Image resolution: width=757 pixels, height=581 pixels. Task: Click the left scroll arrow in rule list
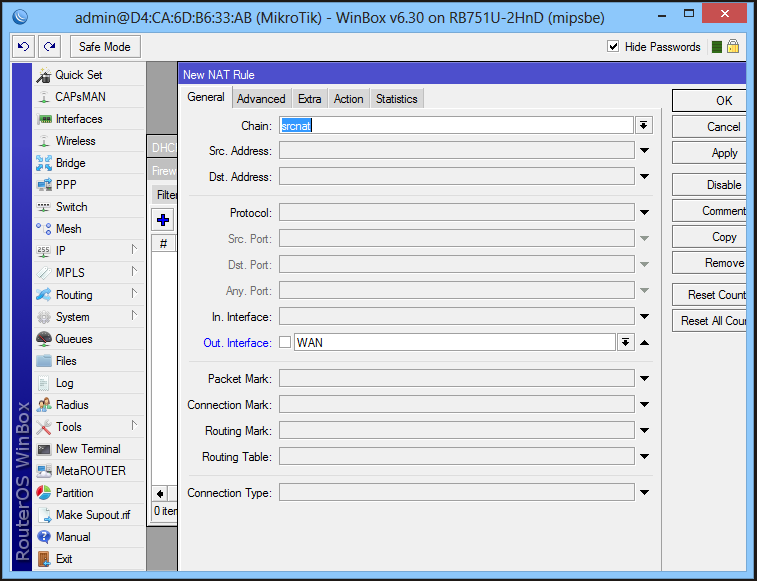(x=160, y=494)
